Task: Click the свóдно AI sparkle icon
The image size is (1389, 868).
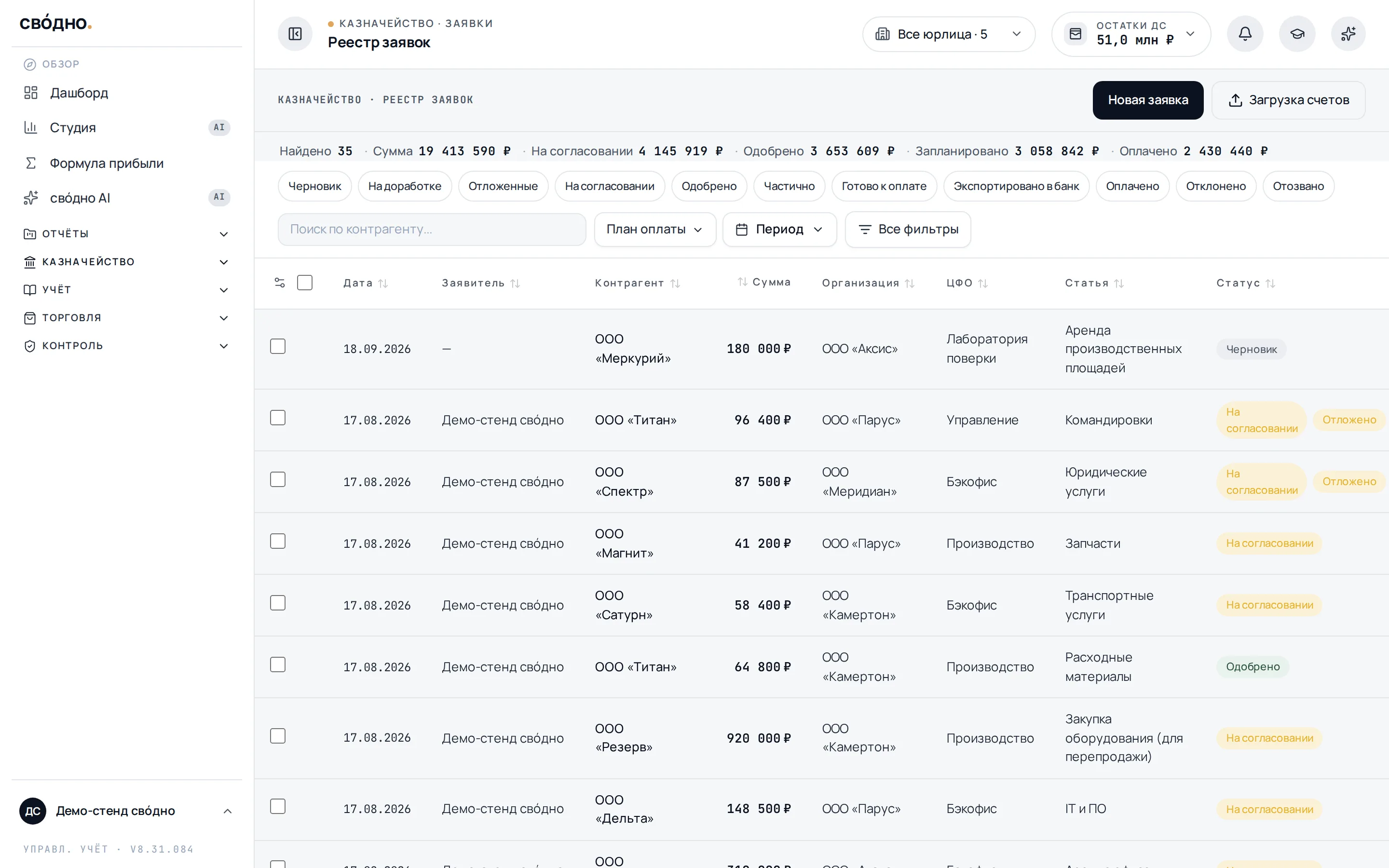Action: click(31, 198)
